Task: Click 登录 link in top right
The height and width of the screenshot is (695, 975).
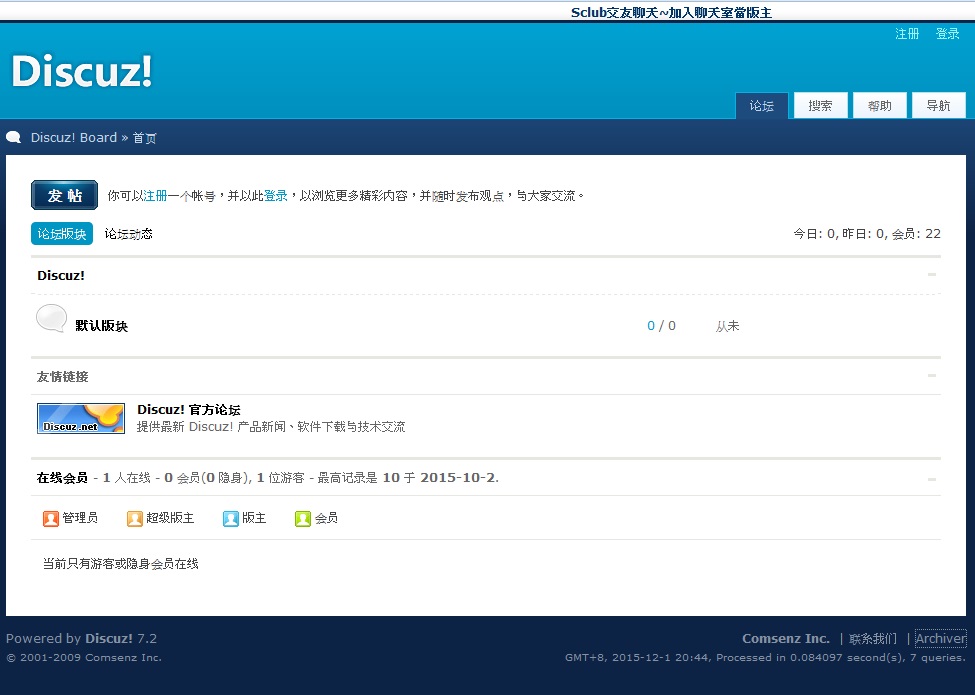Action: (x=948, y=34)
